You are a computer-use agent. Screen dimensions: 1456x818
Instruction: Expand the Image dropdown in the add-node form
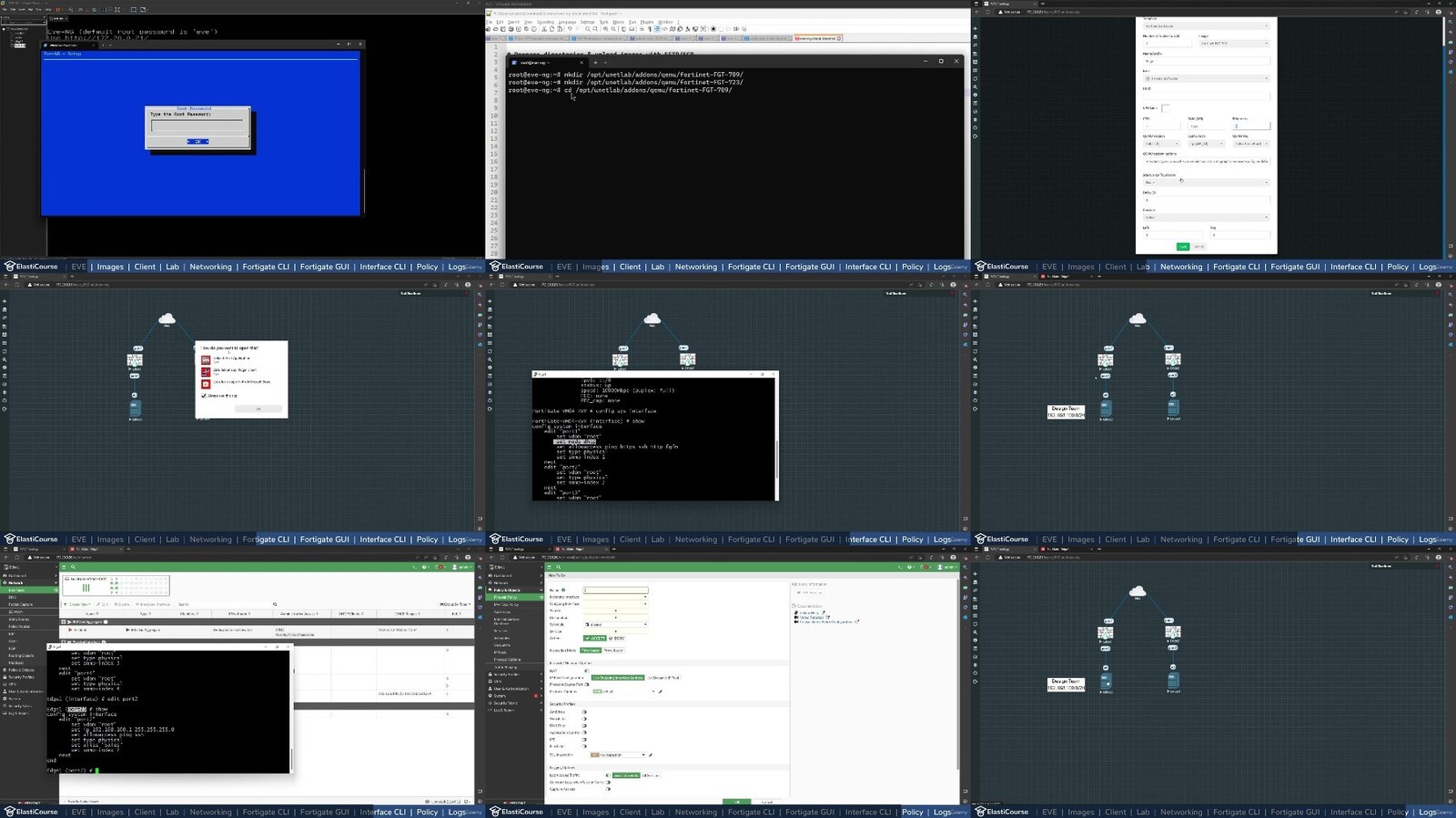pyautogui.click(x=1234, y=43)
